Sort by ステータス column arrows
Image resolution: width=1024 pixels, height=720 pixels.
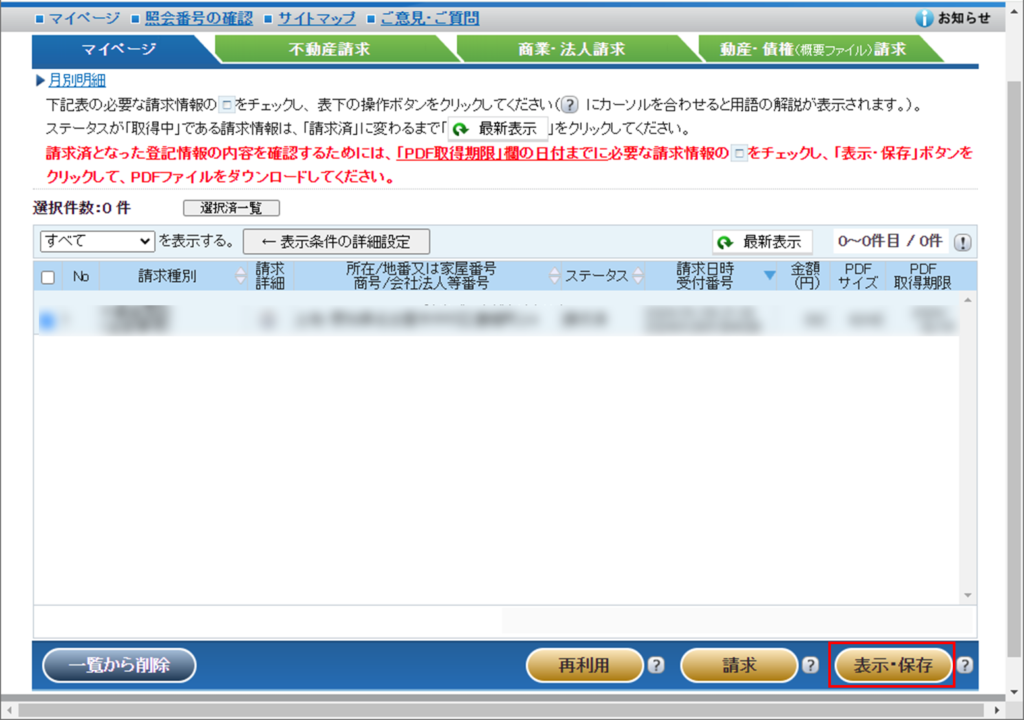(x=636, y=277)
